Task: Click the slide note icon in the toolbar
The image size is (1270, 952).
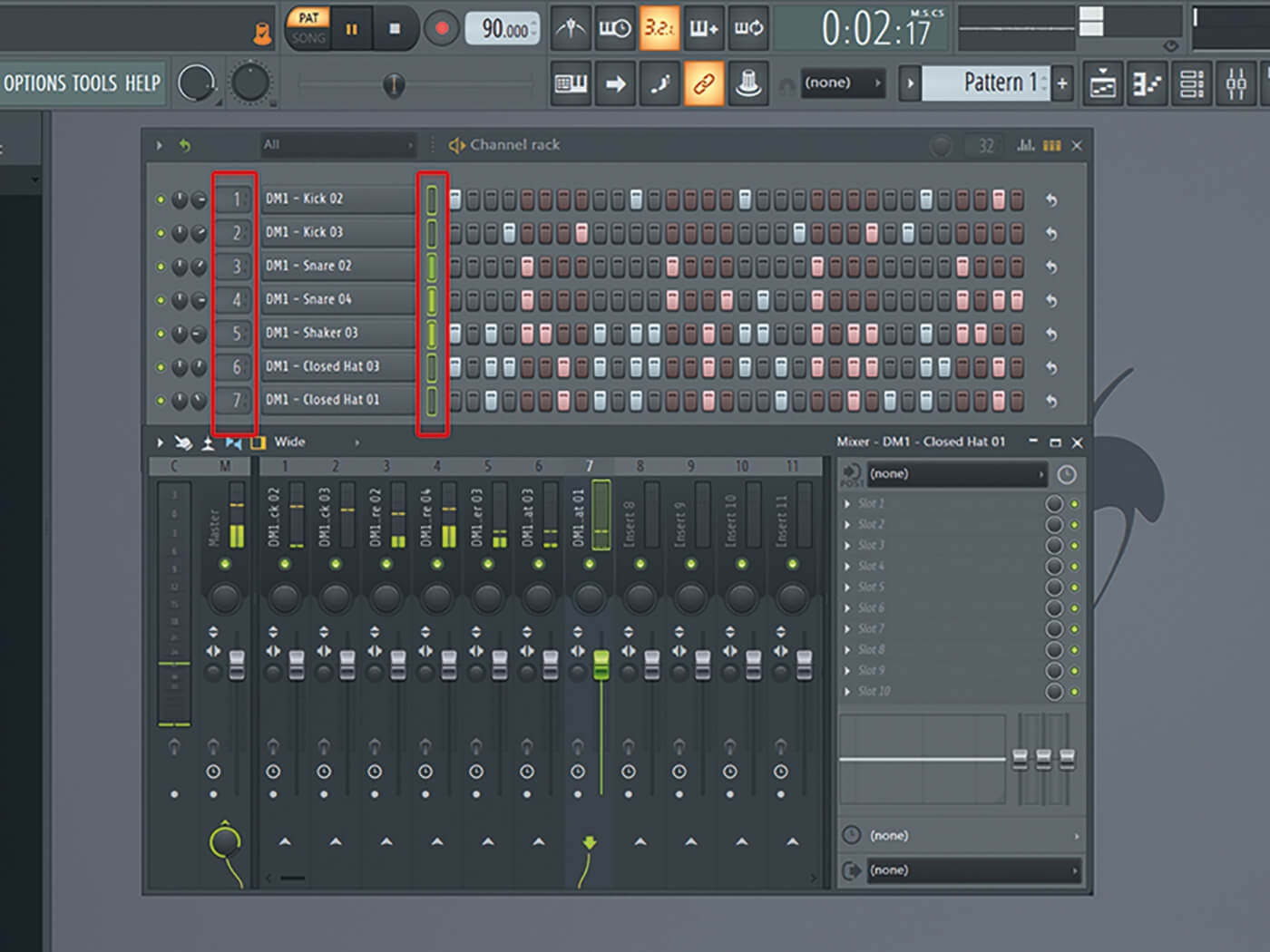Action: (x=659, y=83)
